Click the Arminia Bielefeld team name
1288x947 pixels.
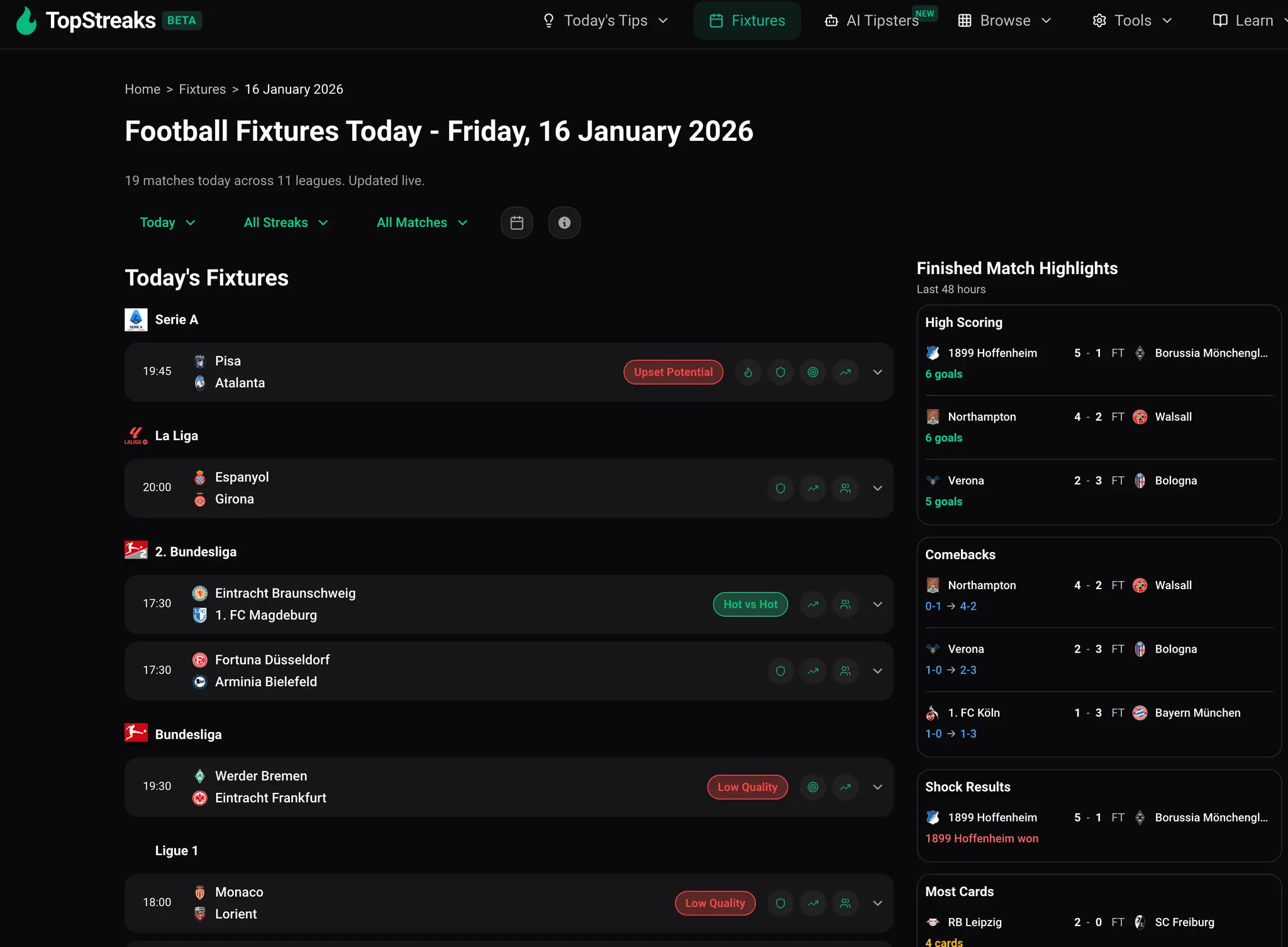[266, 682]
